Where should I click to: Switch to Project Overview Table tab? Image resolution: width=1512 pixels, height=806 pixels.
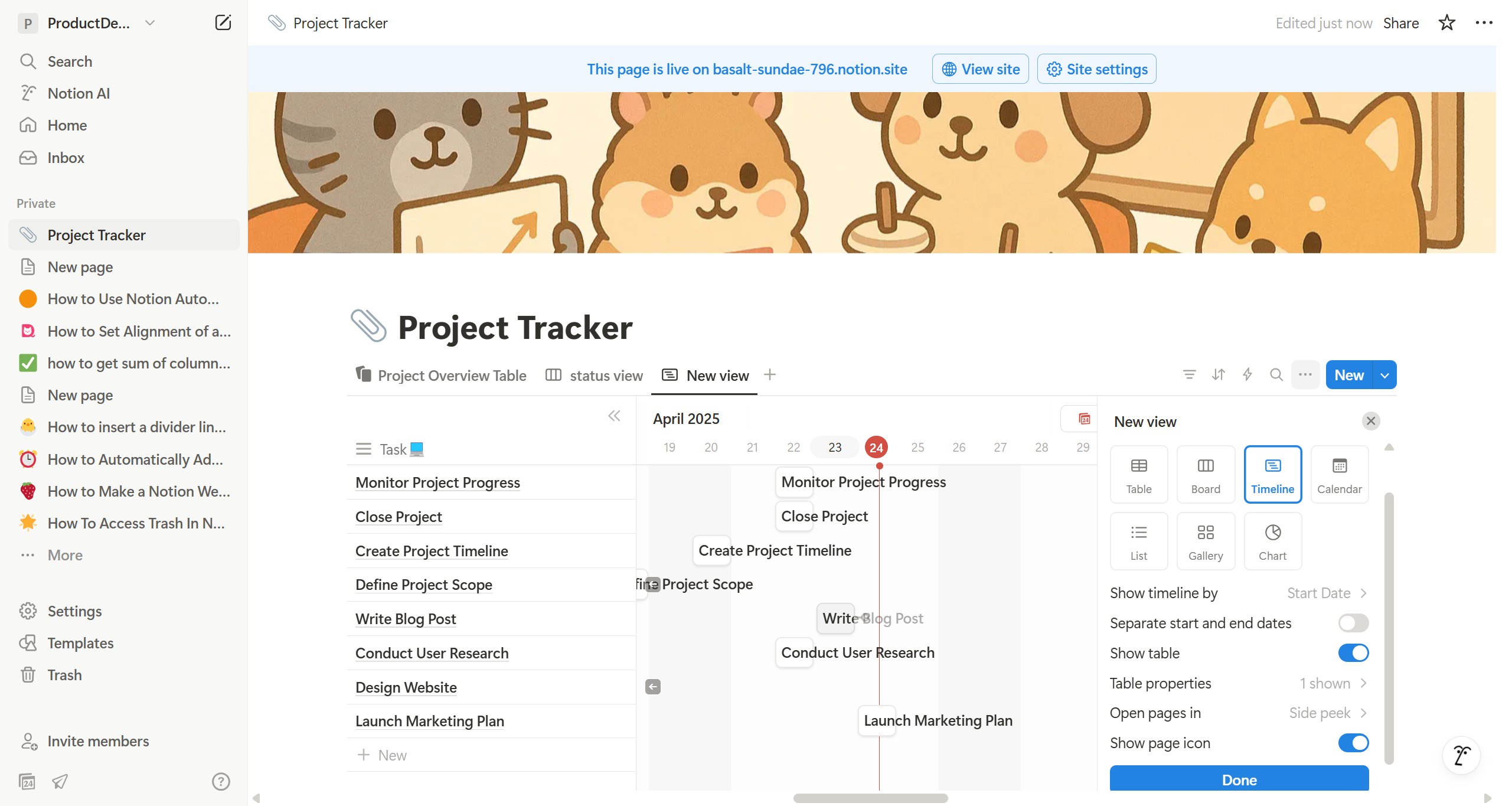tap(440, 376)
